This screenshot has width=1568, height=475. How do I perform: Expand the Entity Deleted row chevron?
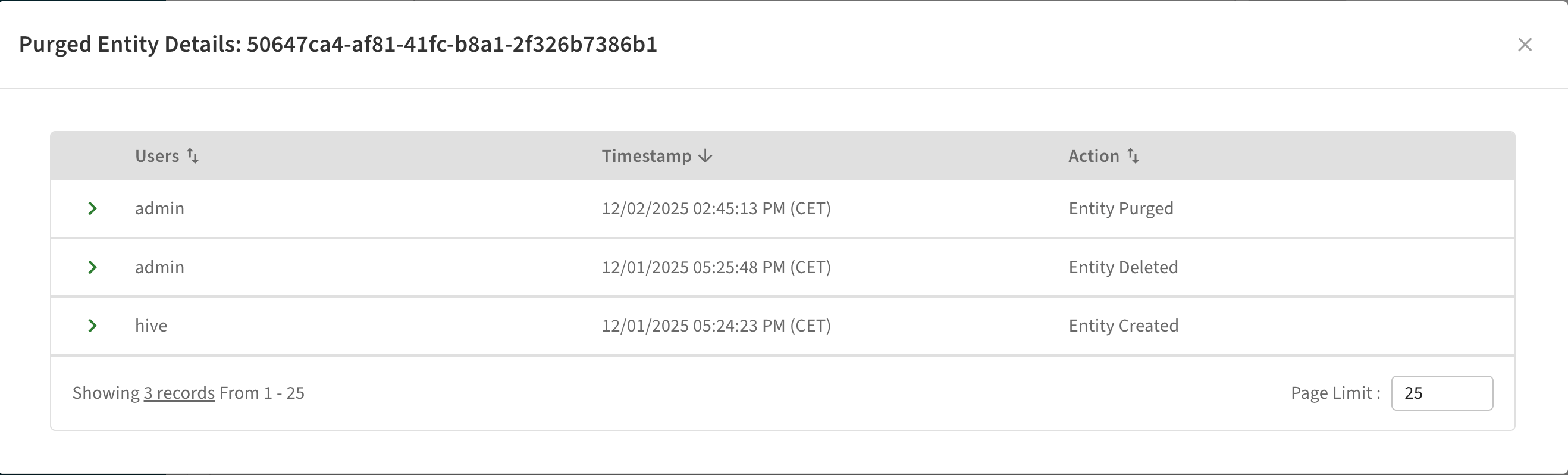[93, 267]
